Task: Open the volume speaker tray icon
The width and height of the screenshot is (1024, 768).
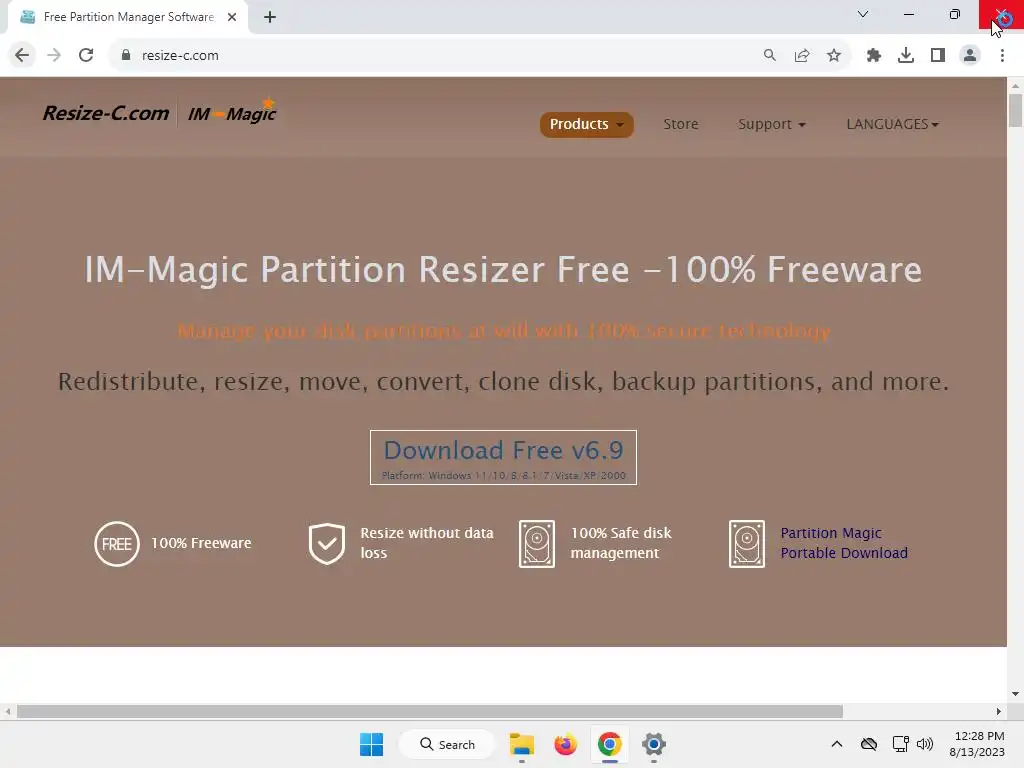Action: [x=925, y=744]
